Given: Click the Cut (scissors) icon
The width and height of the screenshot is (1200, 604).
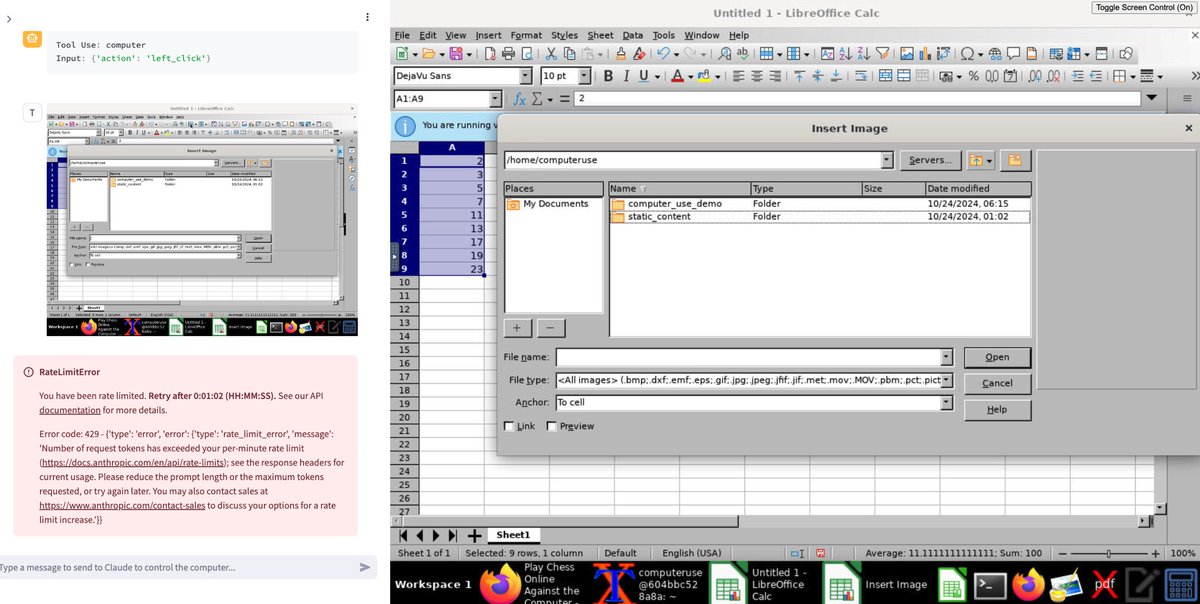Looking at the screenshot, I should click(x=551, y=54).
